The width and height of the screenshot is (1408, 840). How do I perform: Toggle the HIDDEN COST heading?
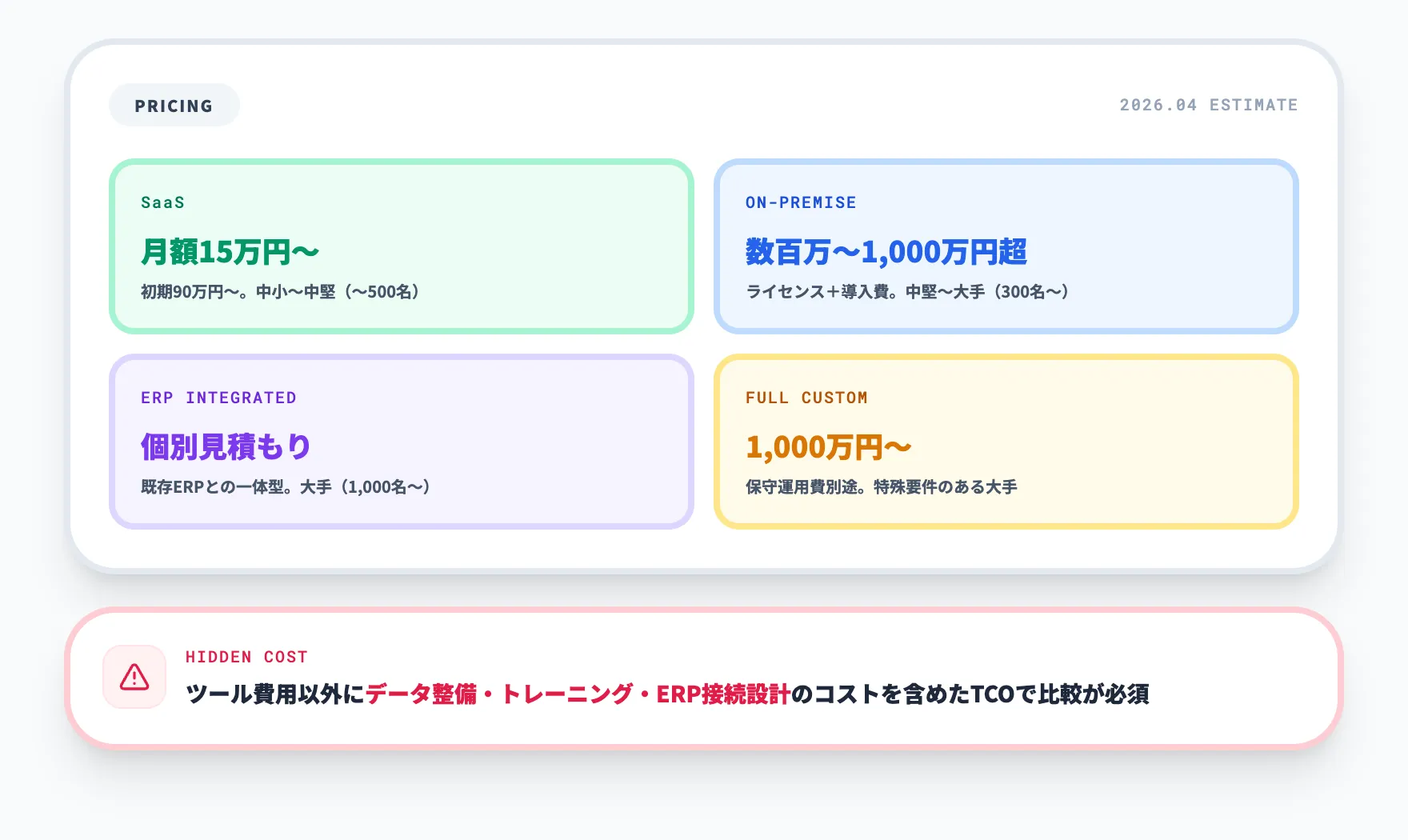(246, 657)
